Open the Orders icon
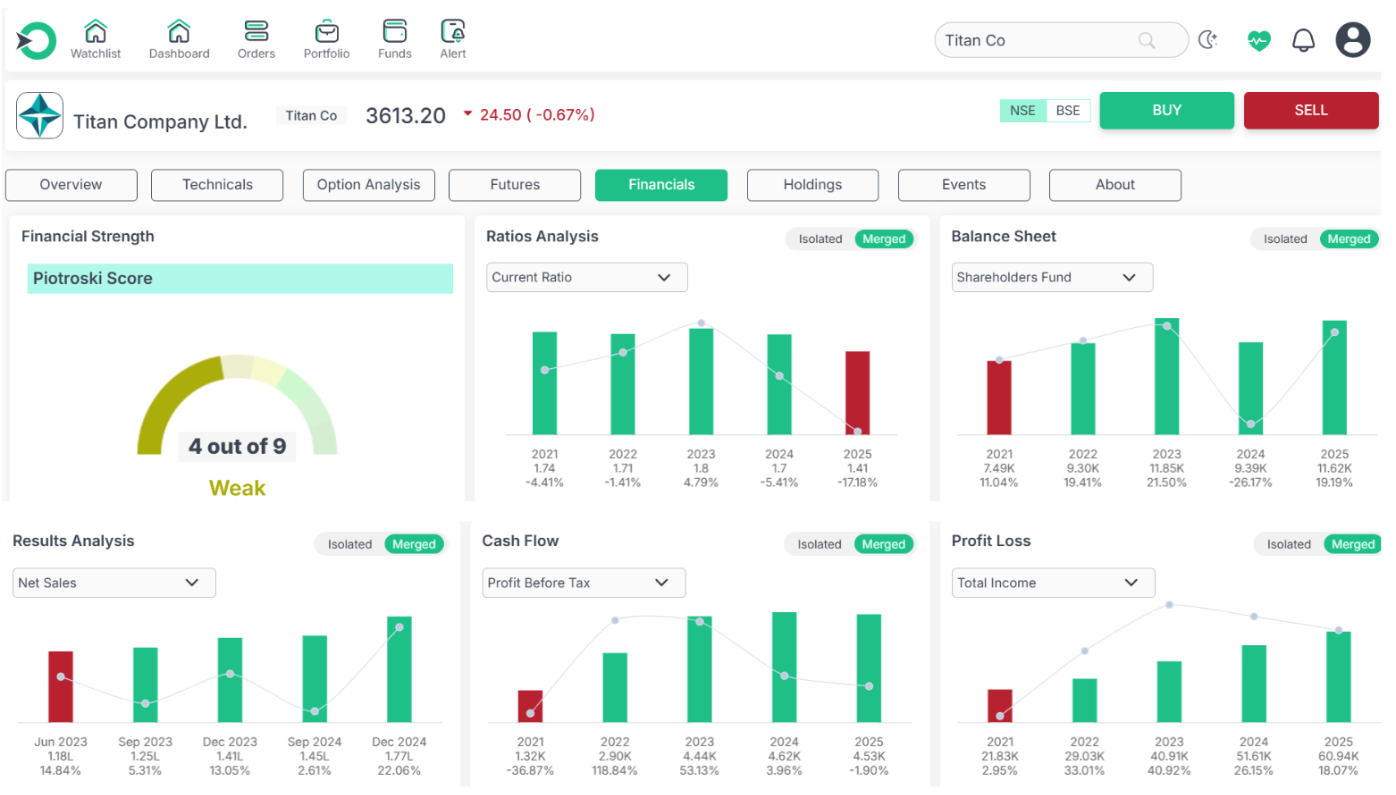This screenshot has height=795, width=1396. pos(256,31)
